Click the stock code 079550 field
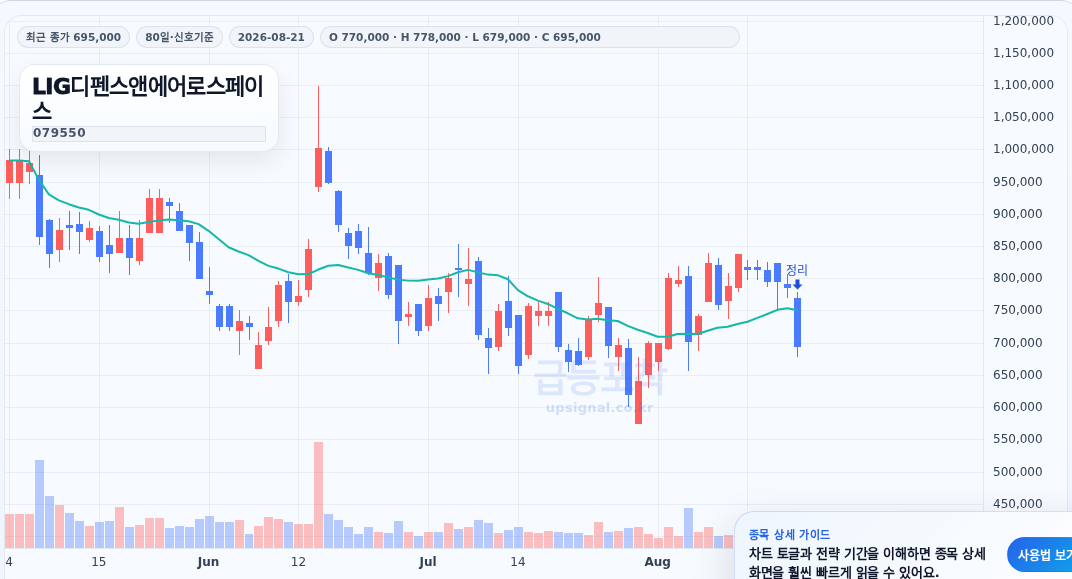This screenshot has width=1072, height=579. (x=148, y=133)
